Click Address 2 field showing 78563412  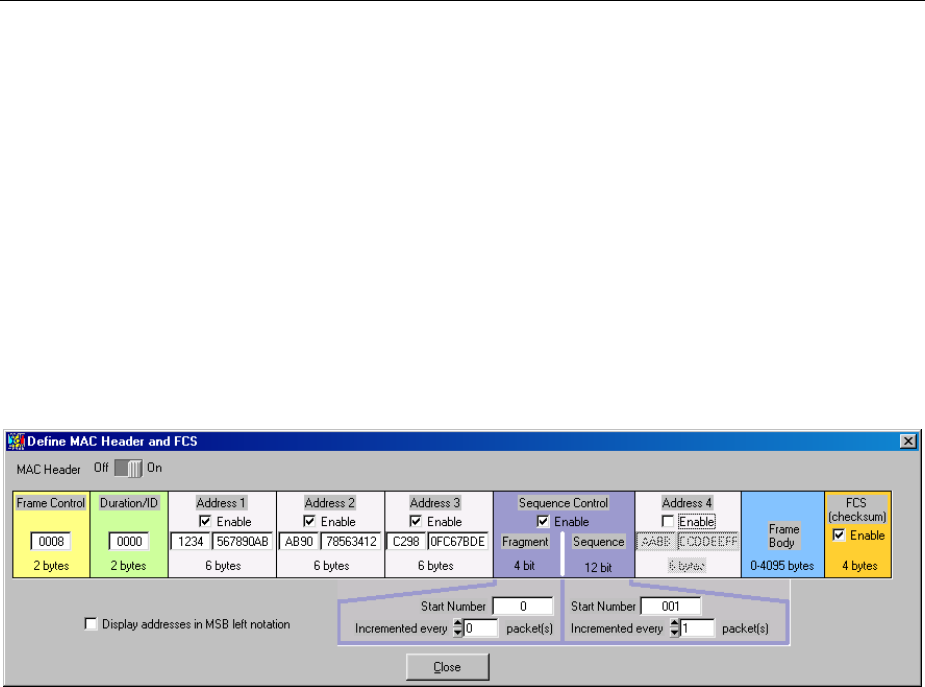pyautogui.click(x=351, y=541)
